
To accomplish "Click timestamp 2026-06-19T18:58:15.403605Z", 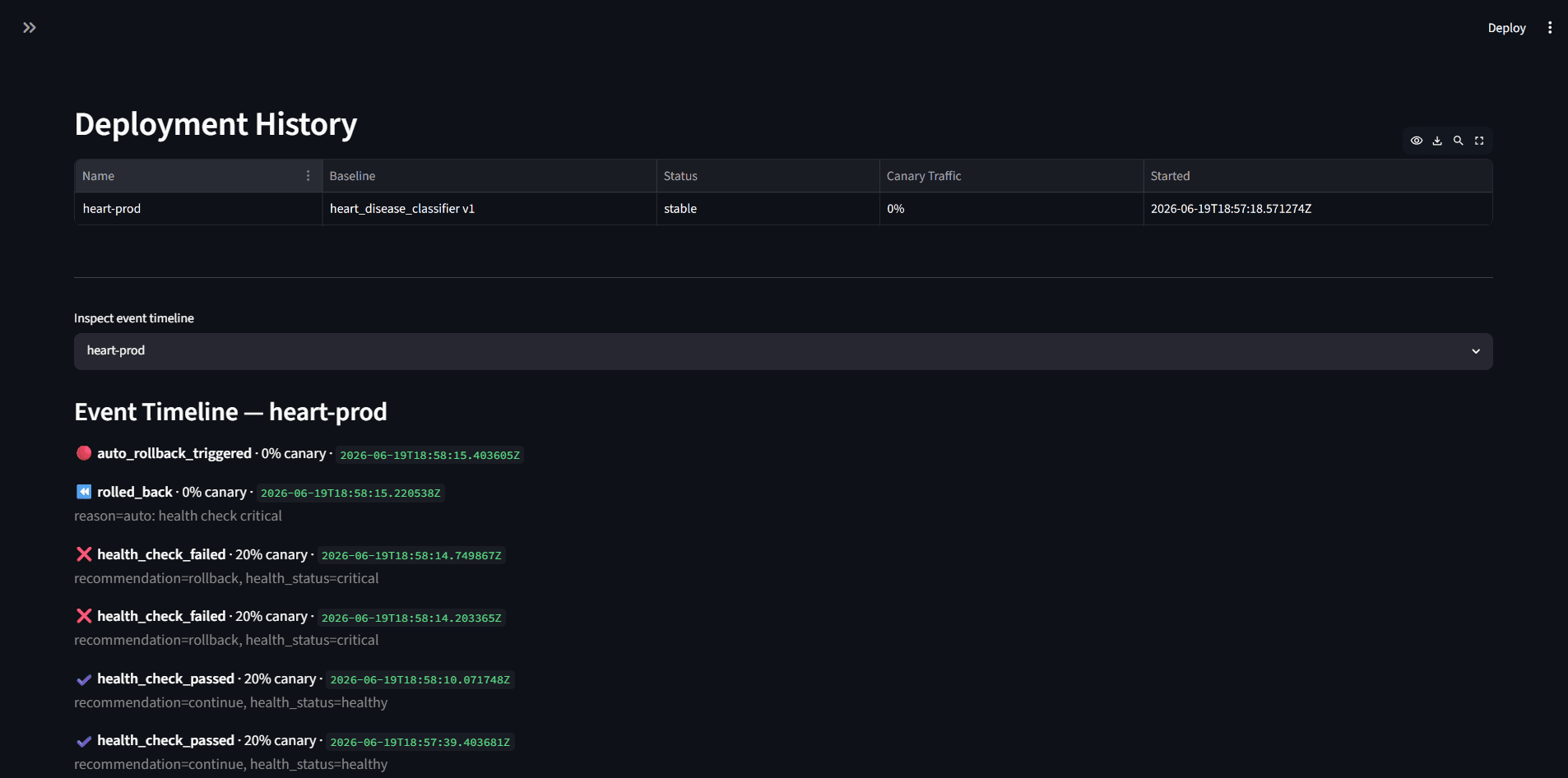I will pos(429,455).
